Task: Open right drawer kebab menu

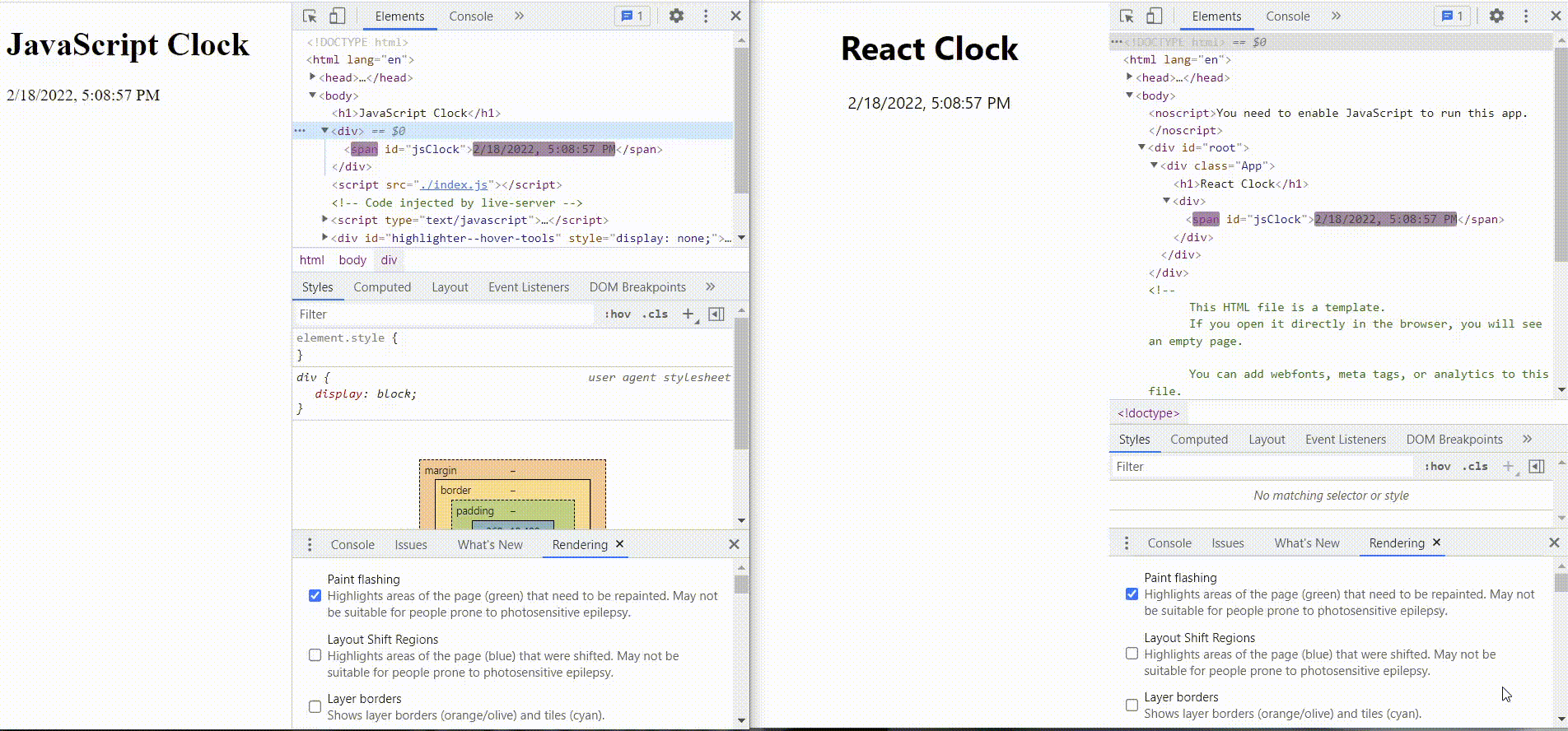Action: pos(1127,542)
